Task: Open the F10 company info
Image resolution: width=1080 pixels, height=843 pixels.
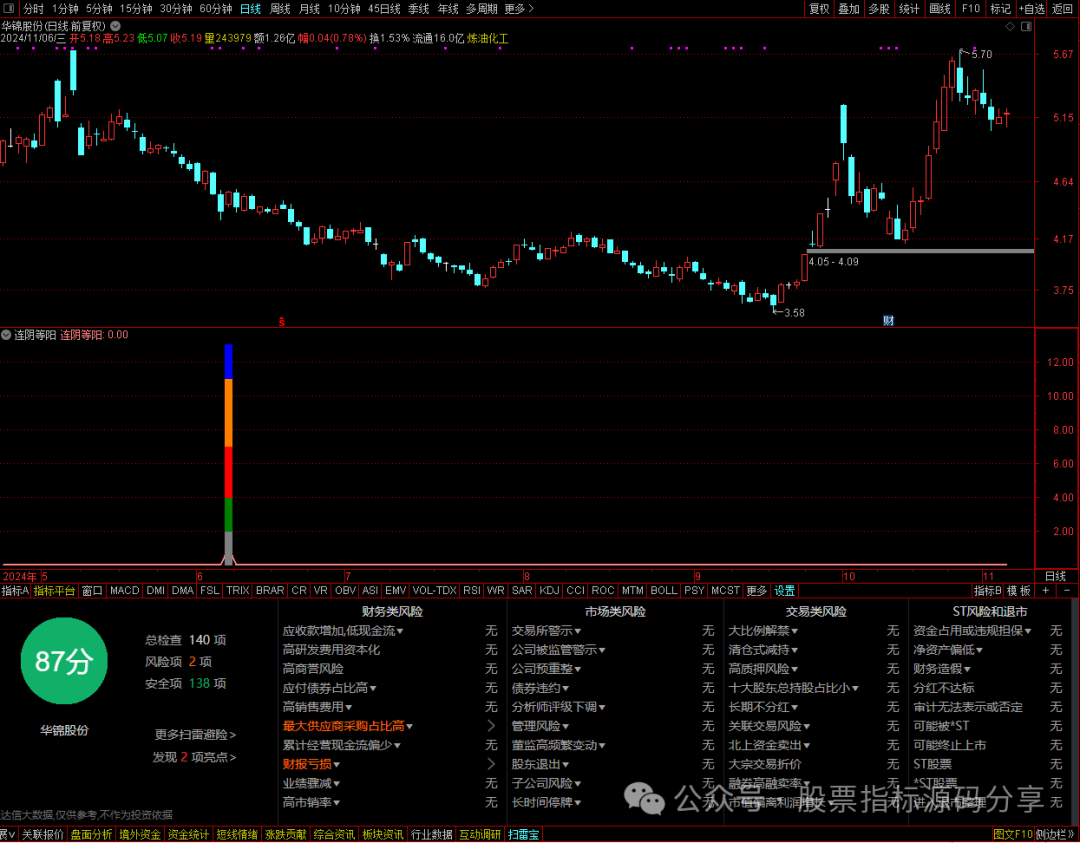Action: 970,9
